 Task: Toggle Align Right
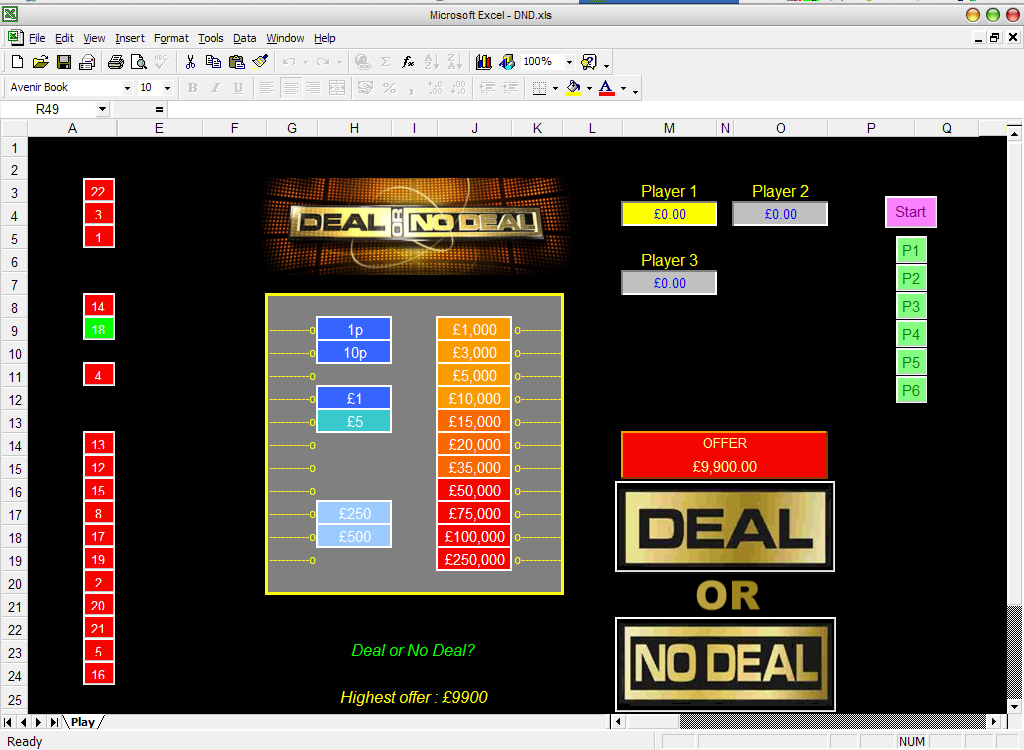(x=313, y=88)
